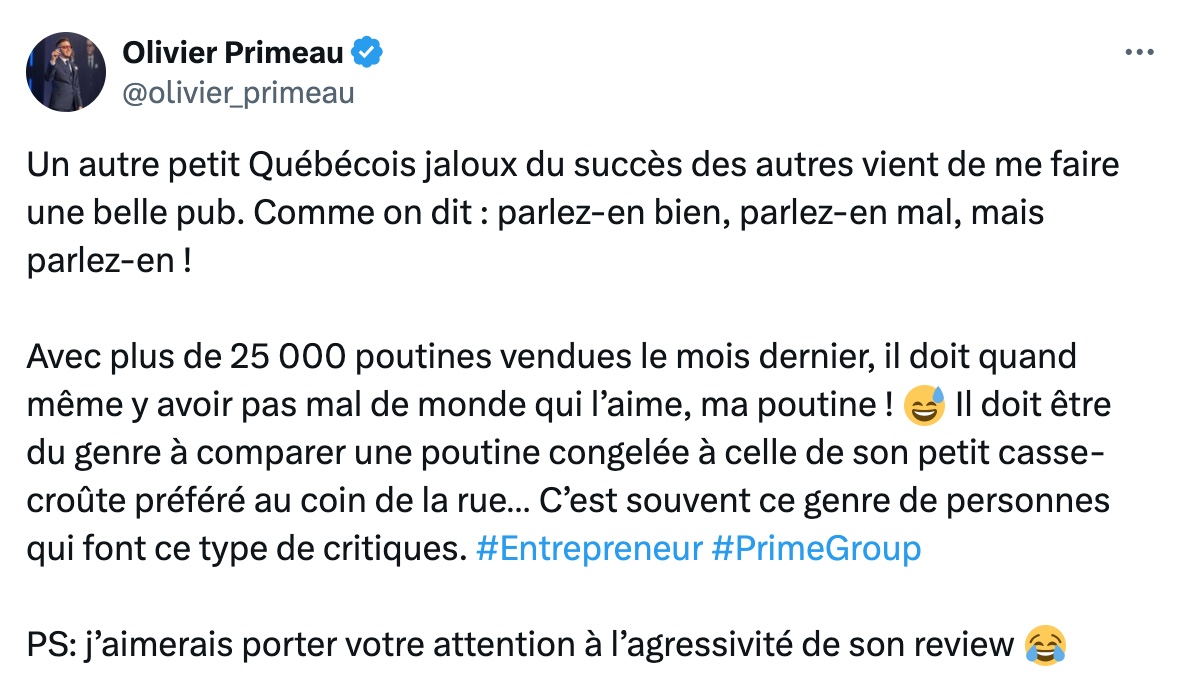This screenshot has width=1178, height=688.
Task: Click the line starting "du genre à comparer"
Action: point(566,453)
